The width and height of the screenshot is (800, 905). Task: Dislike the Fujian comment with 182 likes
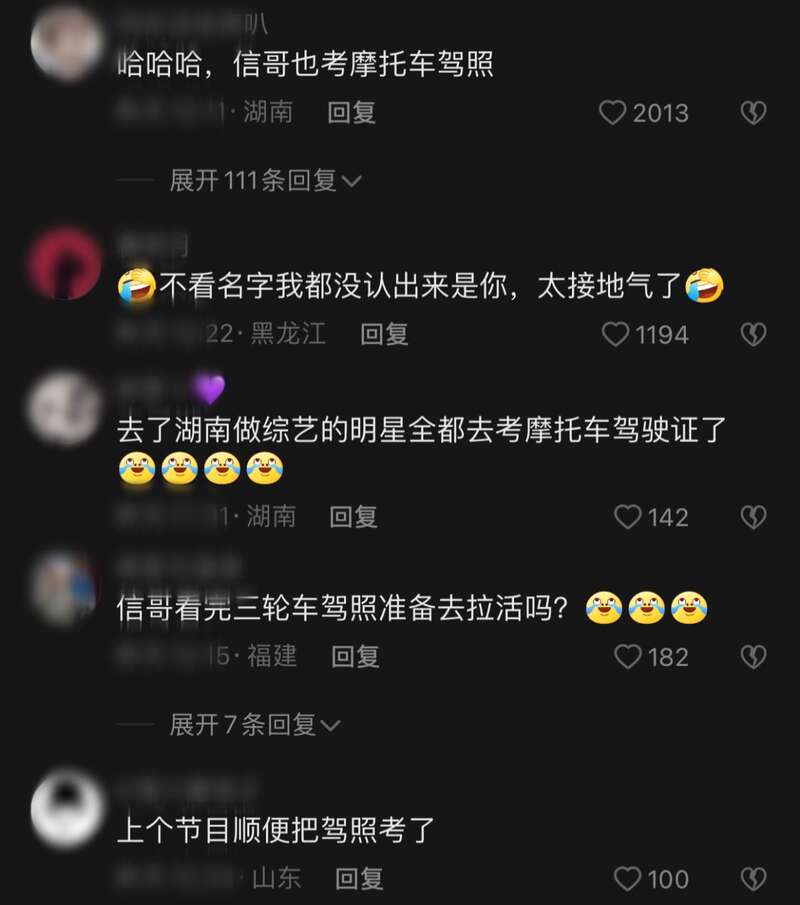pos(753,657)
